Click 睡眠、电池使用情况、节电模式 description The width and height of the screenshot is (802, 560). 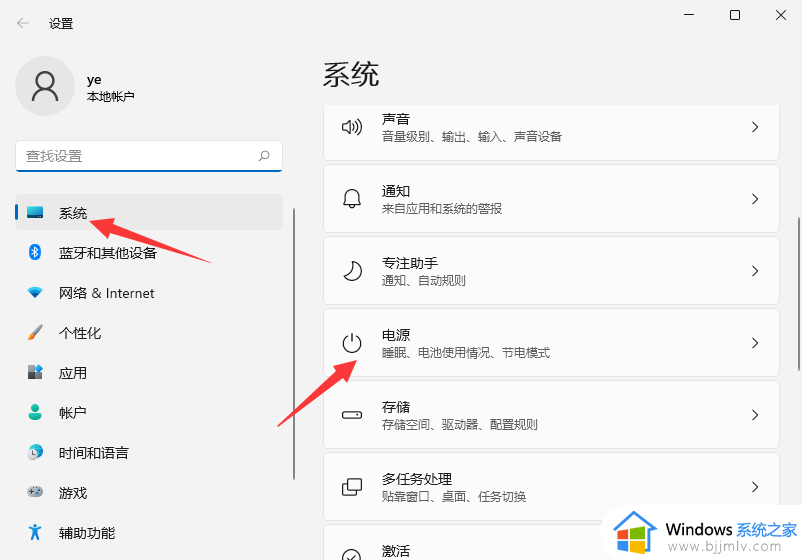click(466, 352)
